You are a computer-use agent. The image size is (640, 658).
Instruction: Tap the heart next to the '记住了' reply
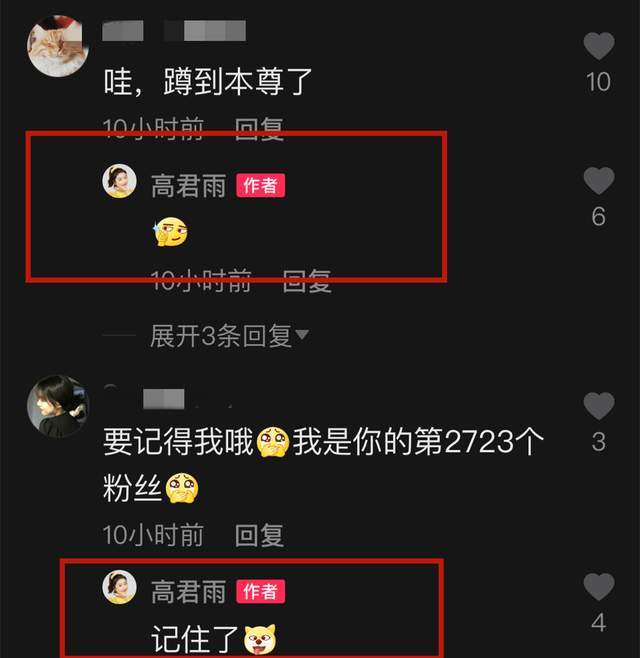[x=599, y=587]
